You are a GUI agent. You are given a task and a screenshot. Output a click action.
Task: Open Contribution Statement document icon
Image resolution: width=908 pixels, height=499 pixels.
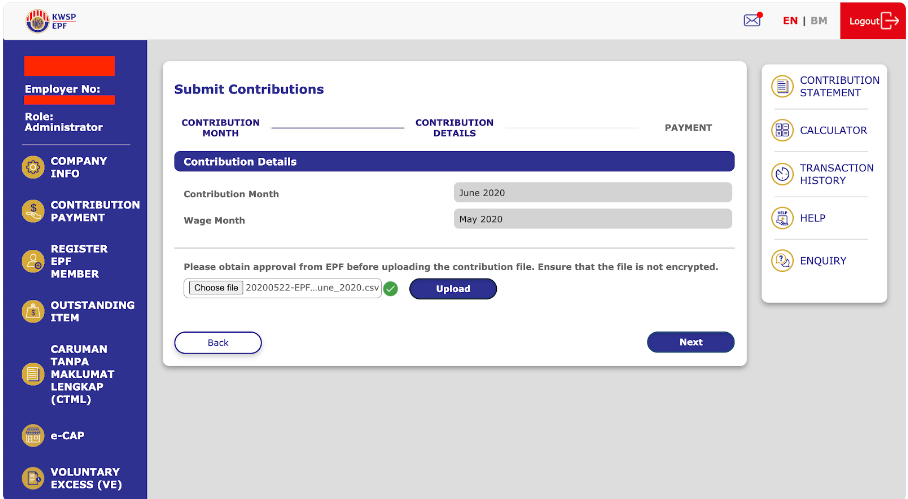click(x=782, y=86)
